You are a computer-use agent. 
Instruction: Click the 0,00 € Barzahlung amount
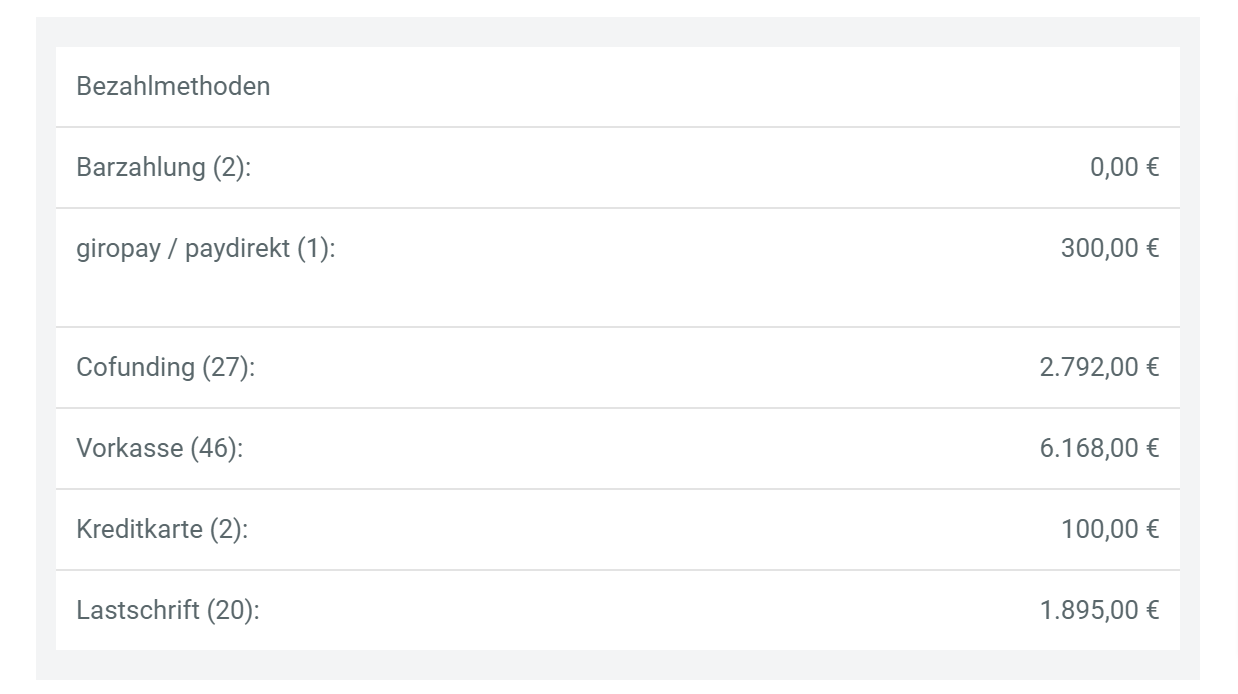click(x=1124, y=167)
